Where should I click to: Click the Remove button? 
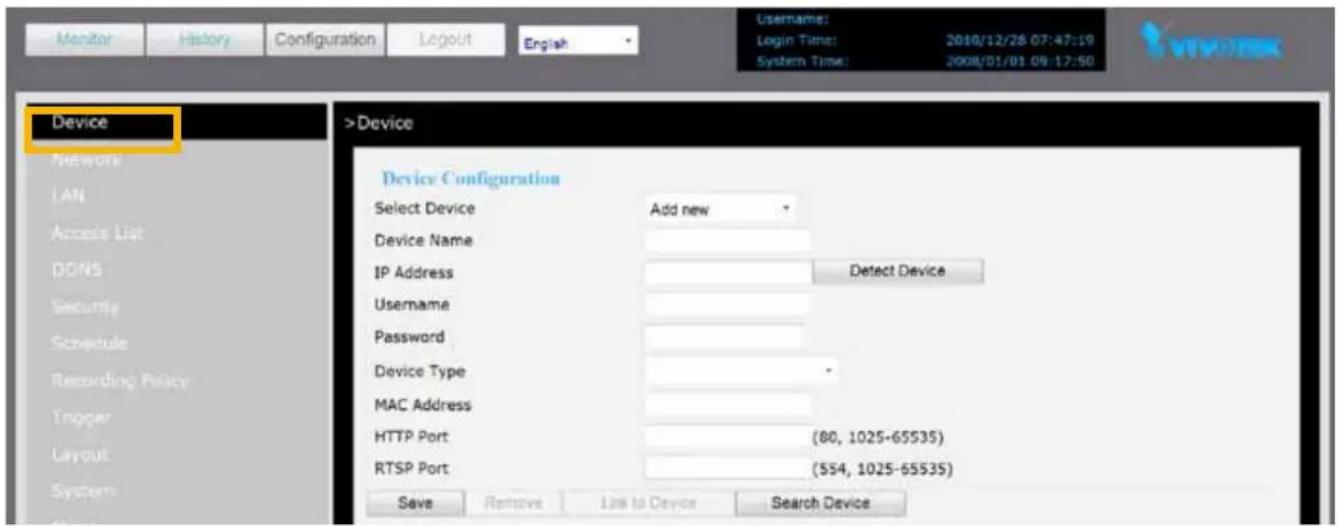tap(516, 502)
